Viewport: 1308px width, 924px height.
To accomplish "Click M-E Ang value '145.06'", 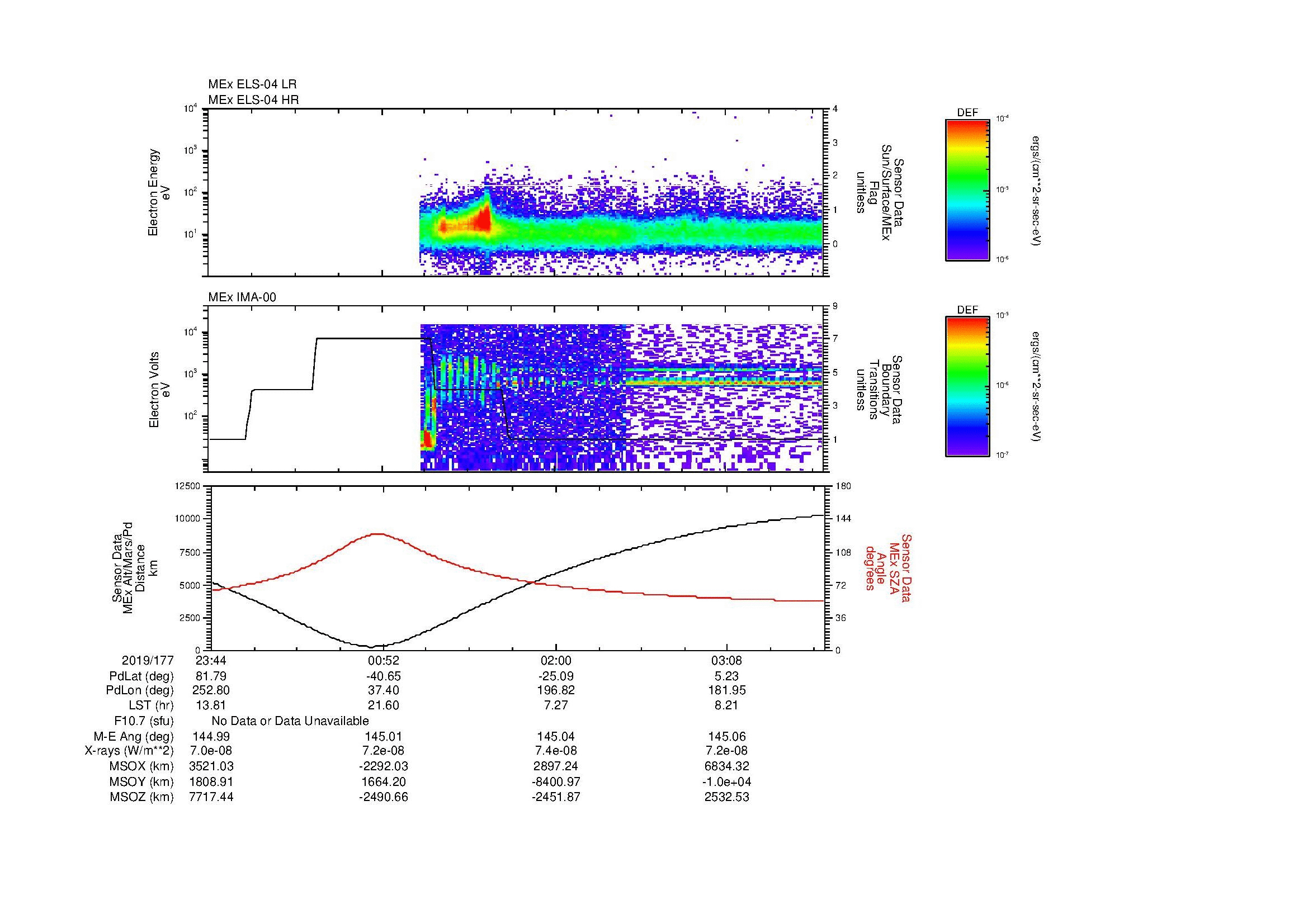I will click(727, 737).
